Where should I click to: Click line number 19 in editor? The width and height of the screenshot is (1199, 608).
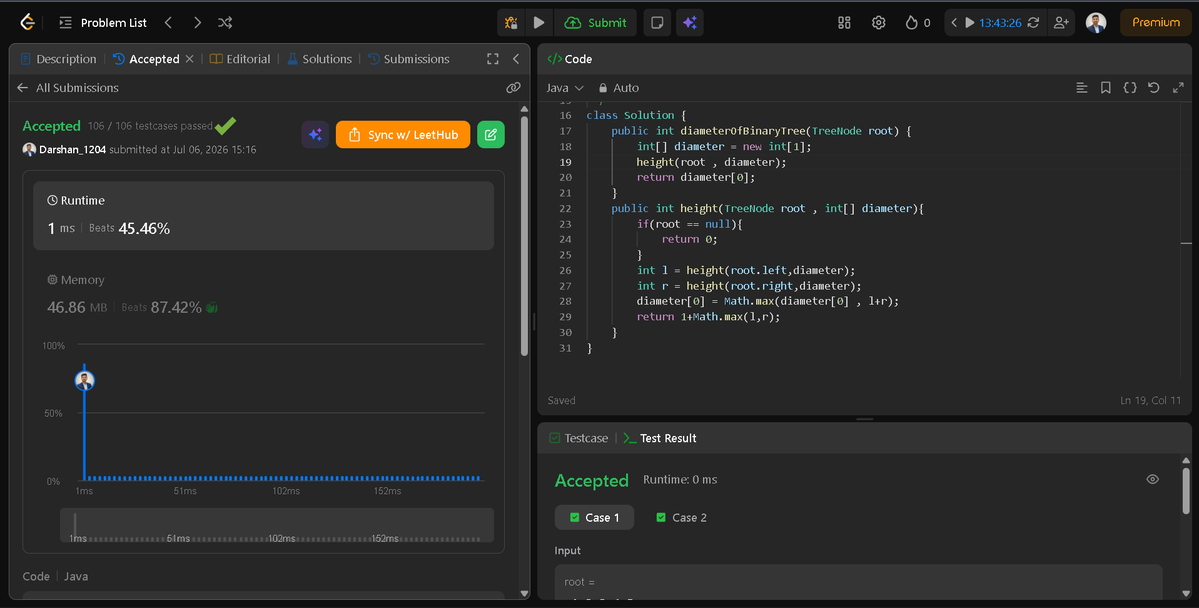(565, 162)
